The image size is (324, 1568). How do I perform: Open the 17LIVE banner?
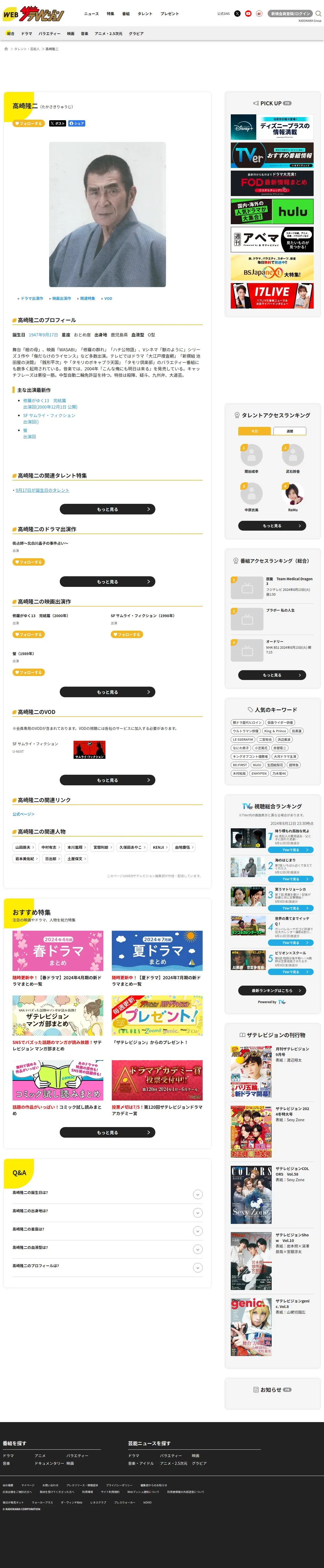pos(272,295)
